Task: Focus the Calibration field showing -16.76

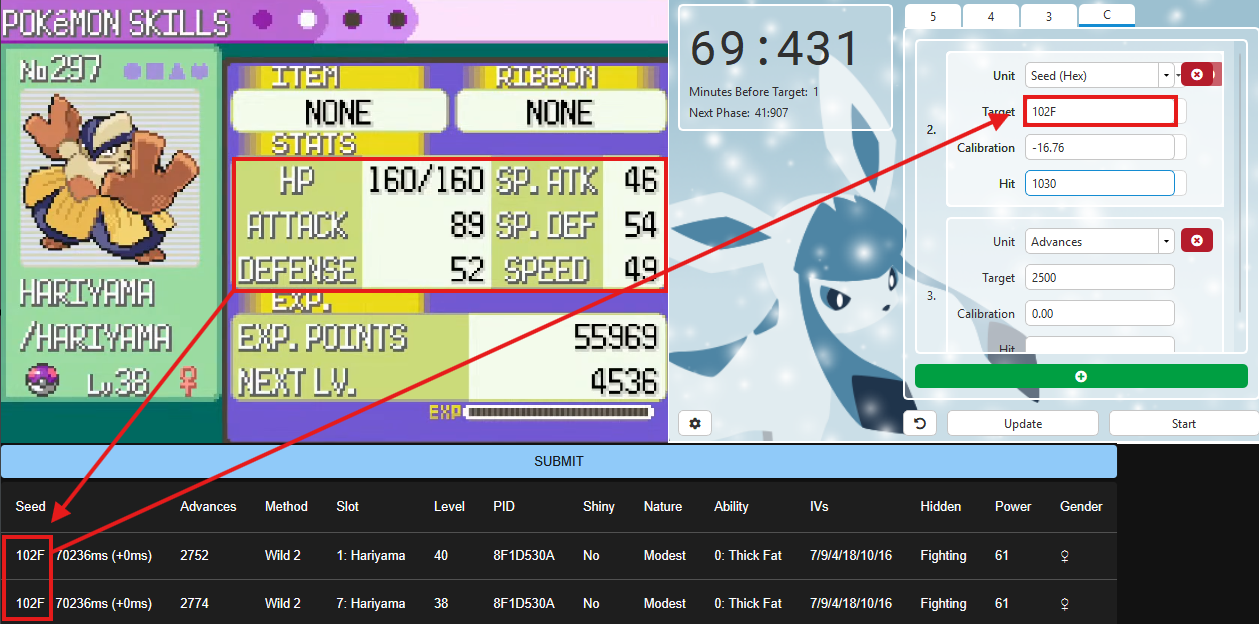Action: (1099, 147)
